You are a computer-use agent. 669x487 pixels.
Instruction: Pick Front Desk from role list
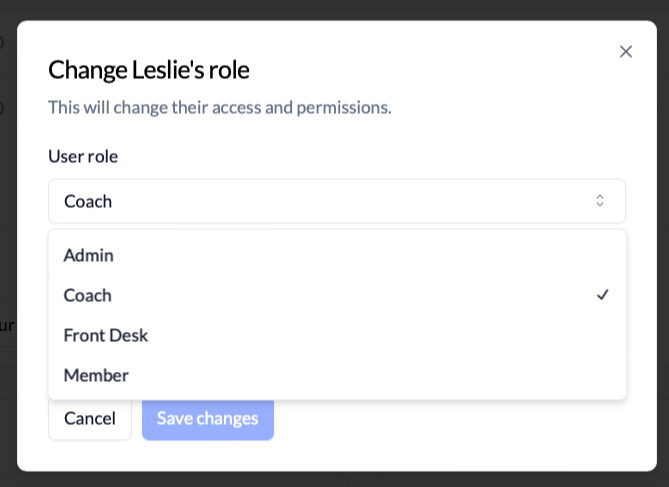point(337,335)
